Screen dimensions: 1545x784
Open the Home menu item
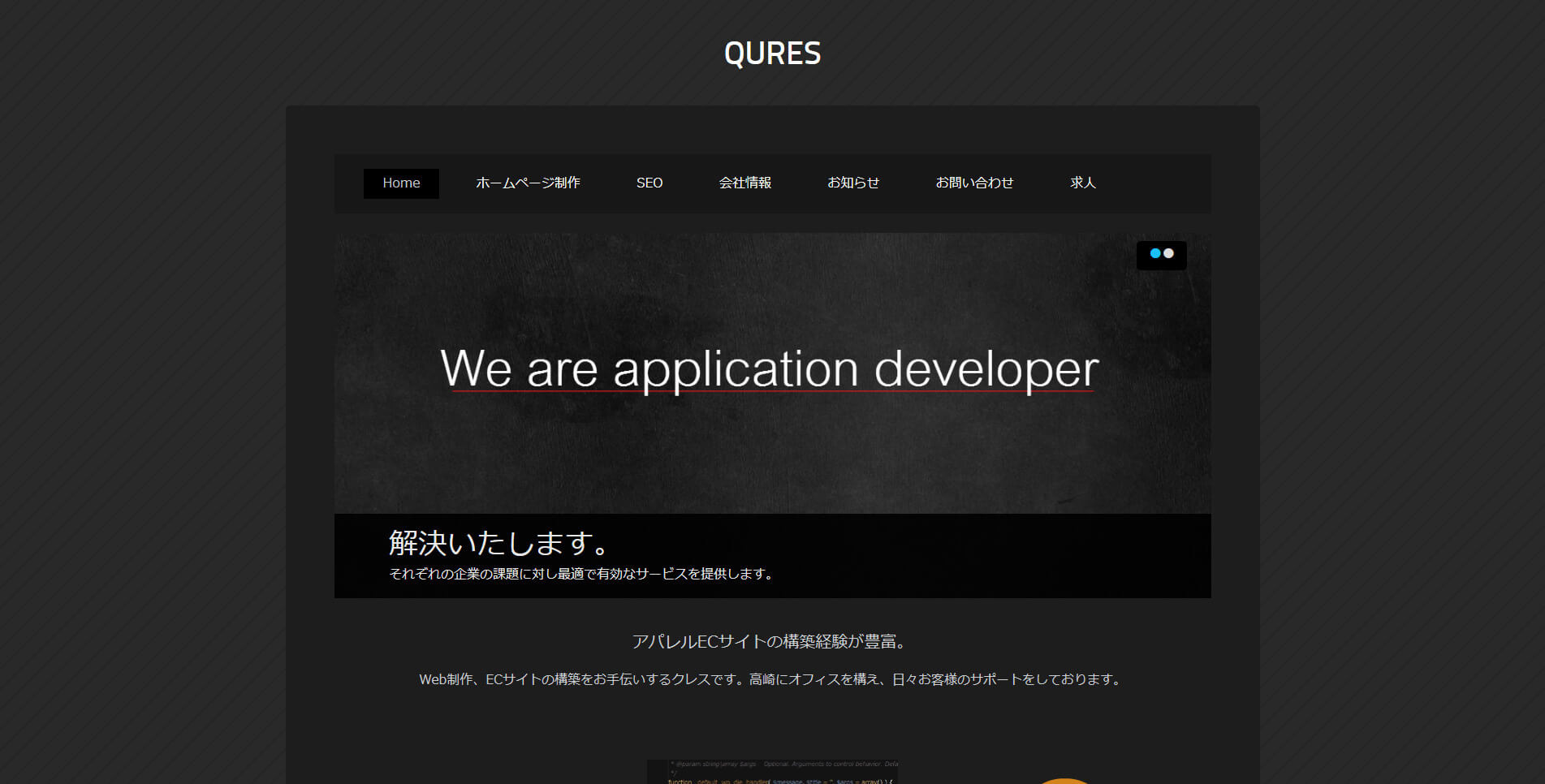[x=401, y=183]
